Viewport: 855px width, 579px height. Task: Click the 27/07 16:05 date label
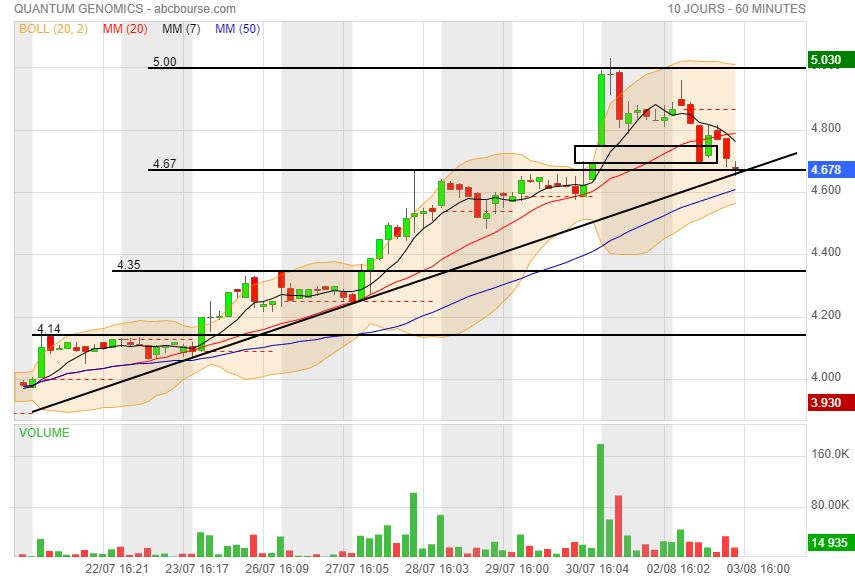pos(357,569)
